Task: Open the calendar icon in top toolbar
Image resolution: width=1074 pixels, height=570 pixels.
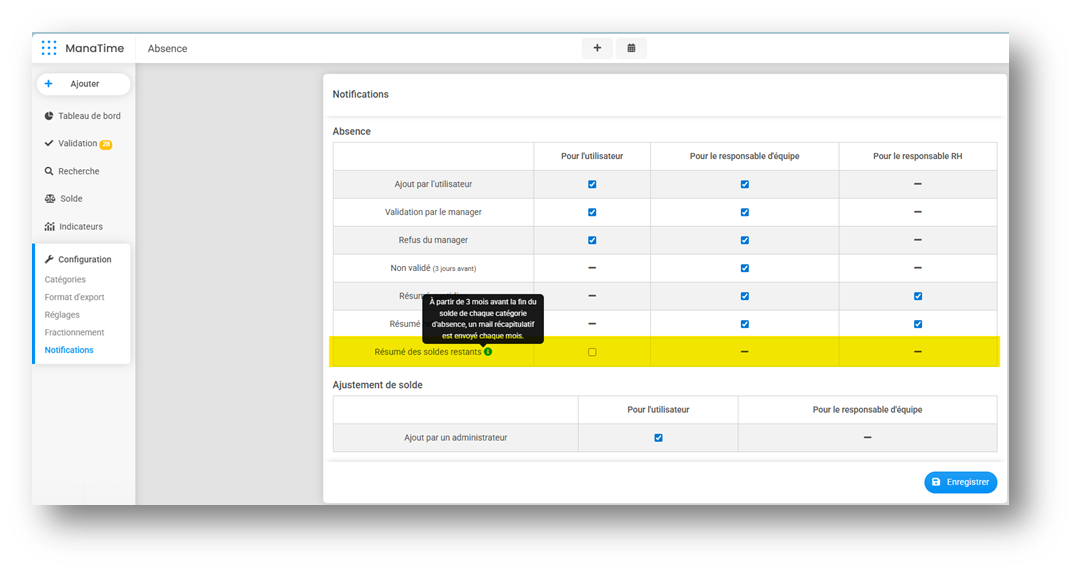Action: (631, 48)
